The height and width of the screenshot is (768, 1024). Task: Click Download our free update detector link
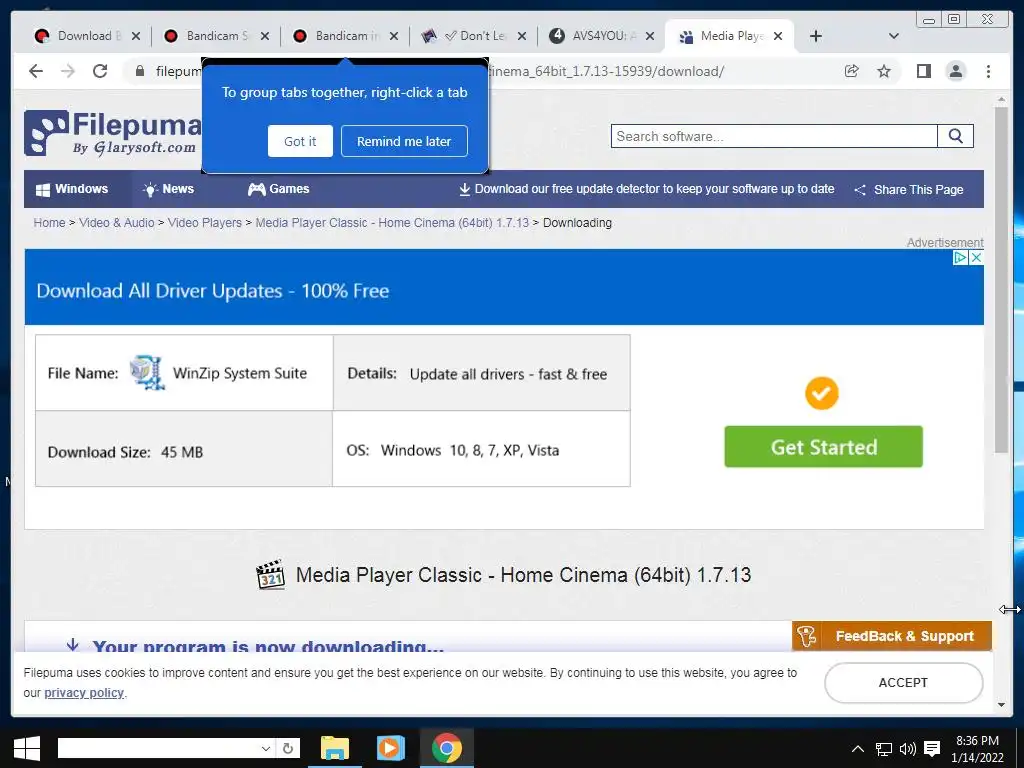tap(647, 189)
